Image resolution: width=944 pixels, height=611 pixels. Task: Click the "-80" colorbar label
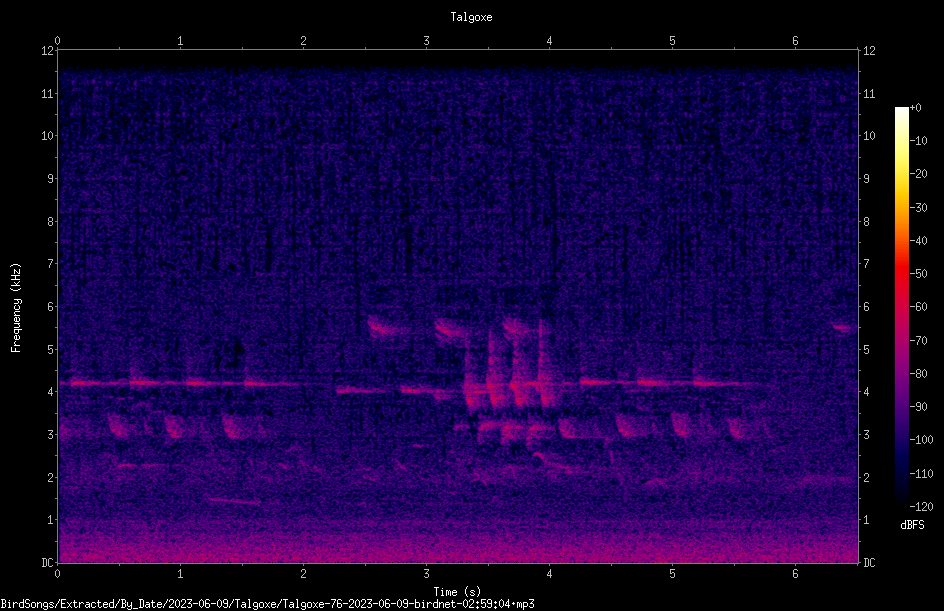pyautogui.click(x=918, y=374)
